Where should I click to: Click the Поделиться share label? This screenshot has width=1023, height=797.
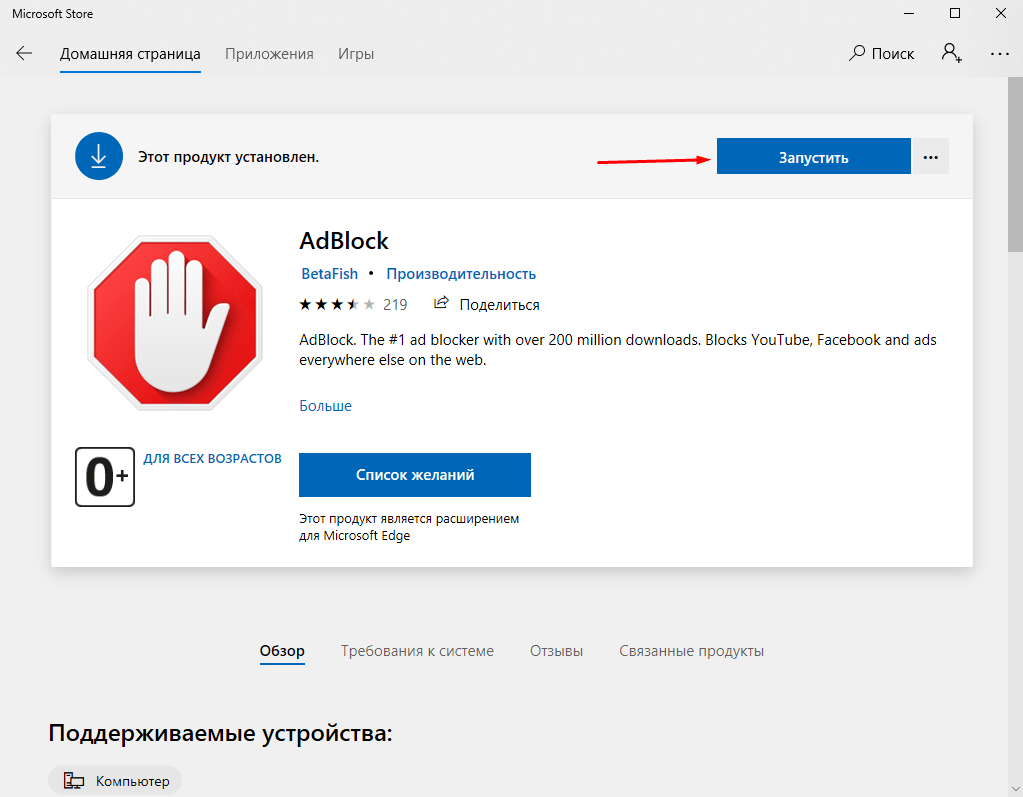500,305
